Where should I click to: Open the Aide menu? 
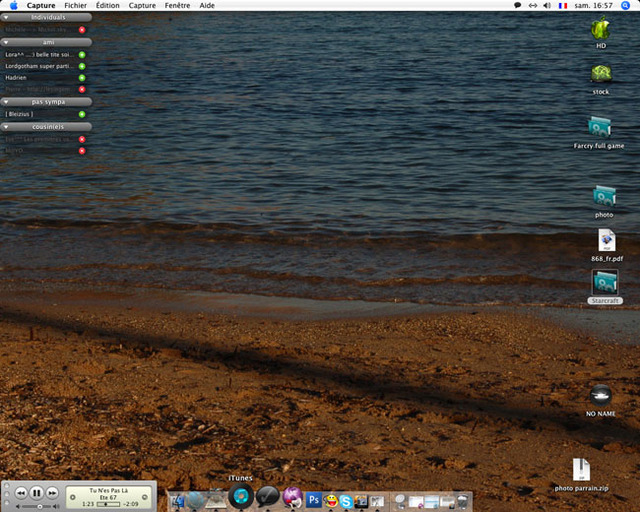click(x=207, y=6)
